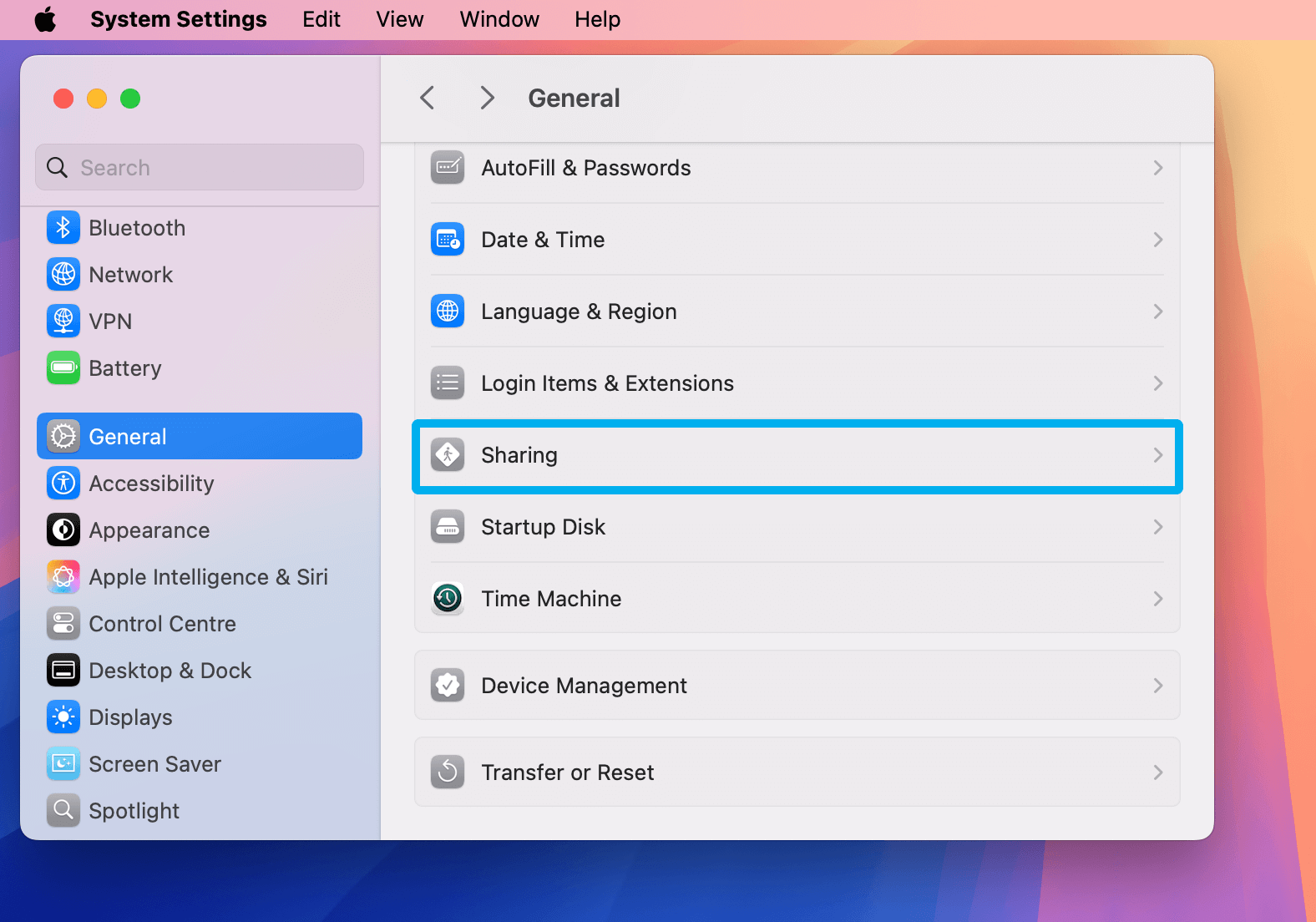Click the Accessibility icon

(63, 484)
